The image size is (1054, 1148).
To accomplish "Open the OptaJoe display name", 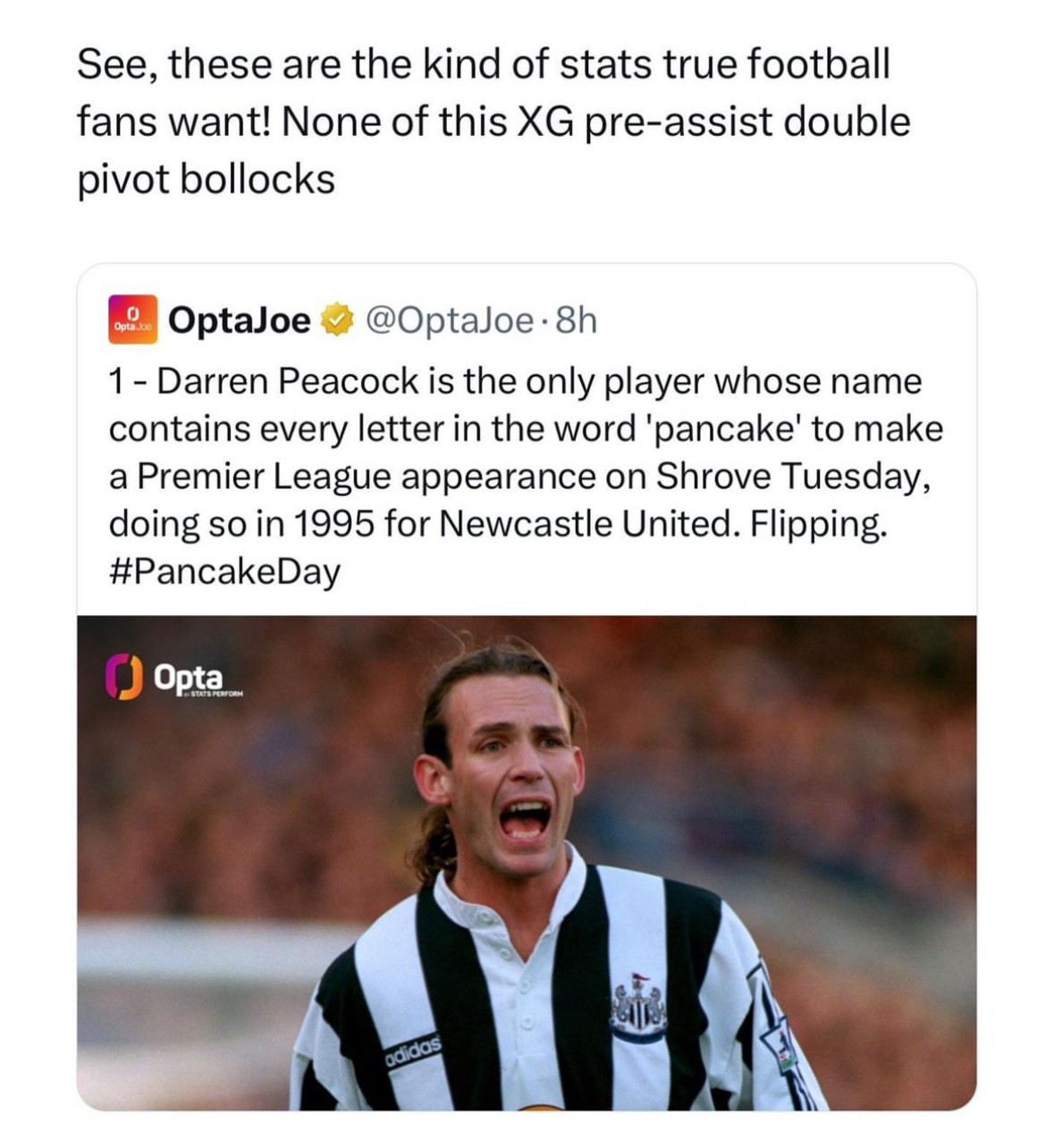I will pos(239,319).
